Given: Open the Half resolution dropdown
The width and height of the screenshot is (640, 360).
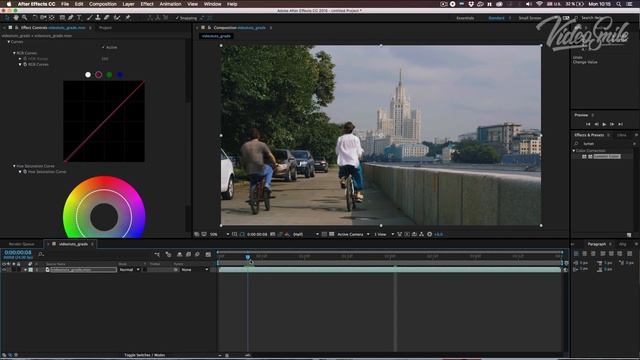Looking at the screenshot, I should tap(306, 234).
